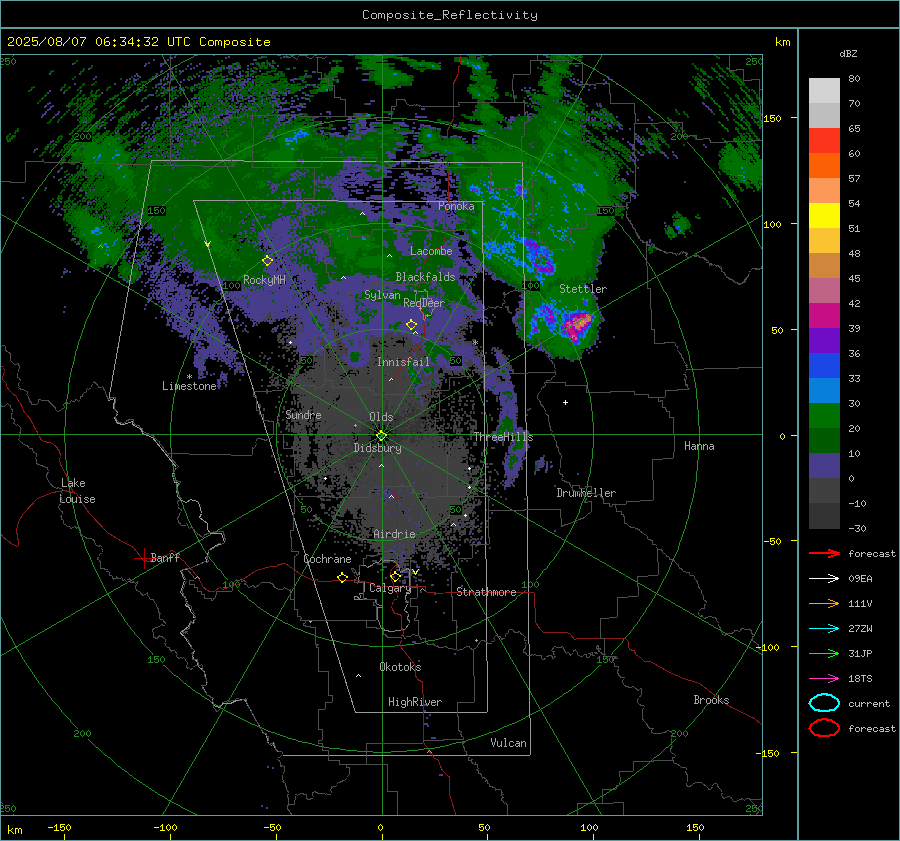Click the HighRiver town label
The width and height of the screenshot is (900, 841).
[415, 702]
